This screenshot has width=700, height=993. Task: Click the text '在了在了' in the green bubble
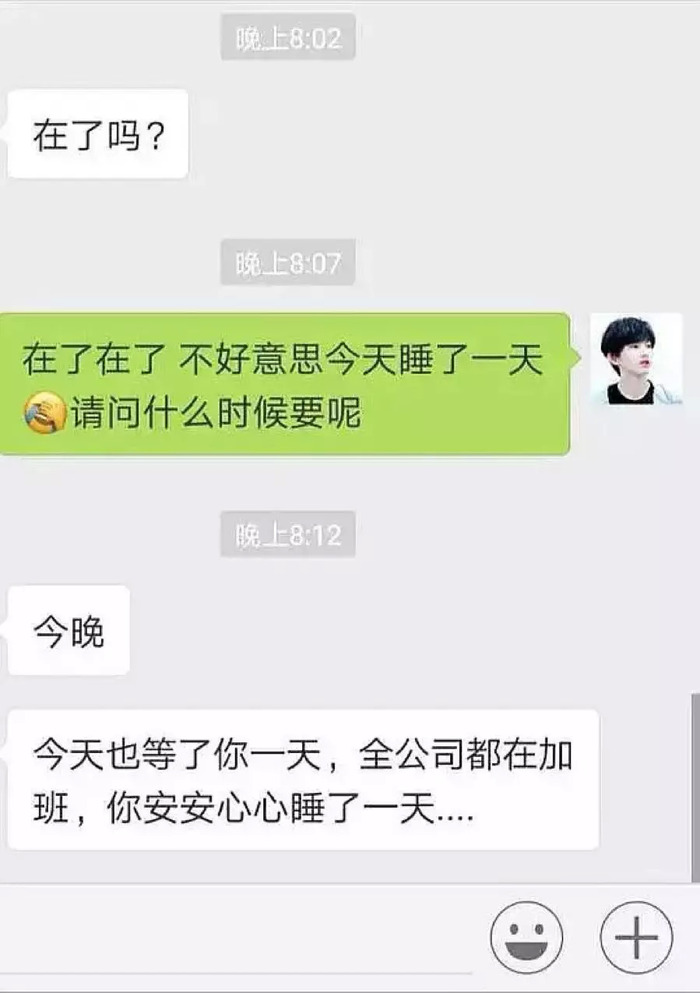94,359
